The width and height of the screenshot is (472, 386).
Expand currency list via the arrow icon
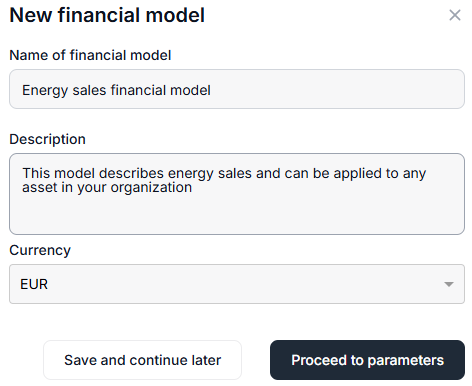(x=449, y=284)
